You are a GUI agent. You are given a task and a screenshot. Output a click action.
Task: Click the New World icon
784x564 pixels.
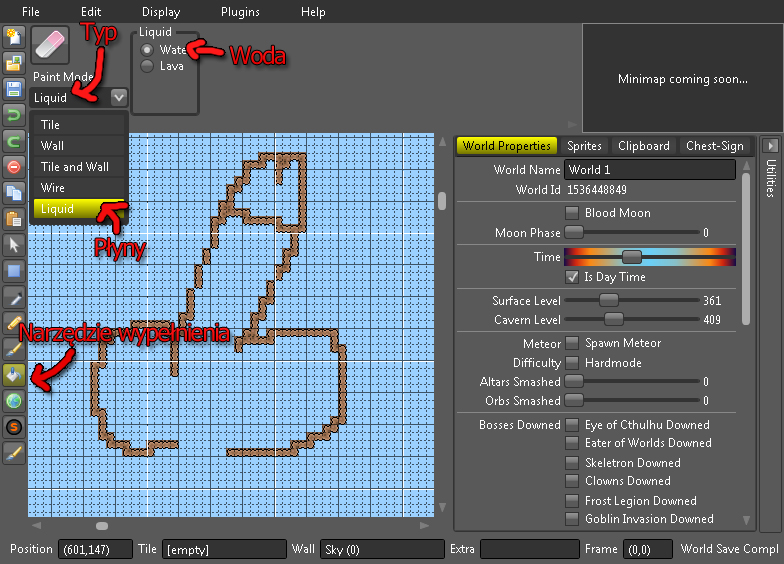(14, 38)
